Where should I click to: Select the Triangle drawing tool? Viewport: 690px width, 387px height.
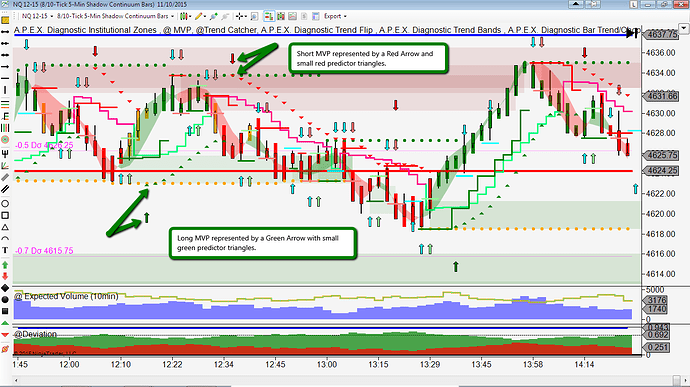[x=5, y=227]
